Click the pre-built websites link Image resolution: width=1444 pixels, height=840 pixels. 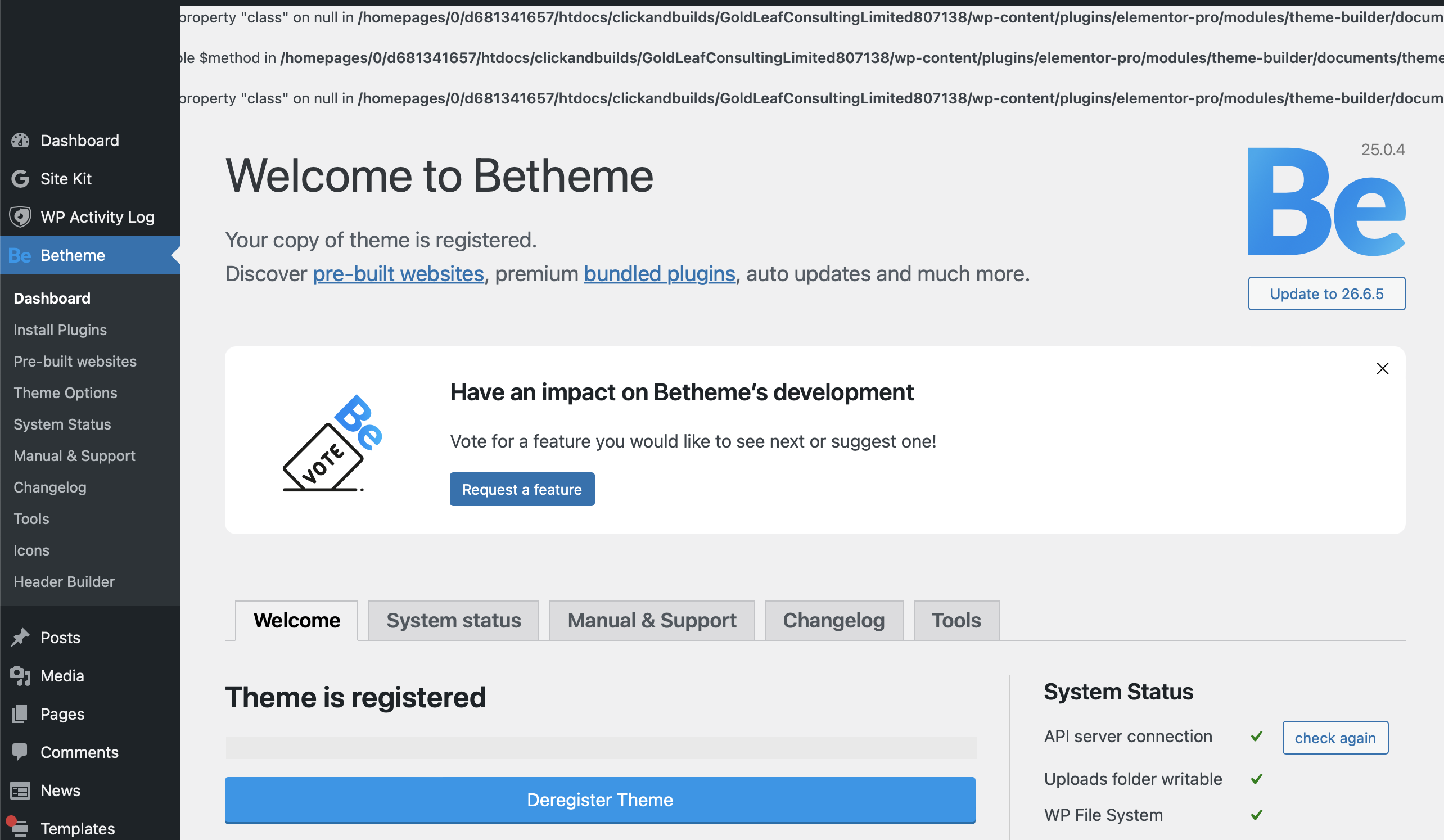coord(398,274)
